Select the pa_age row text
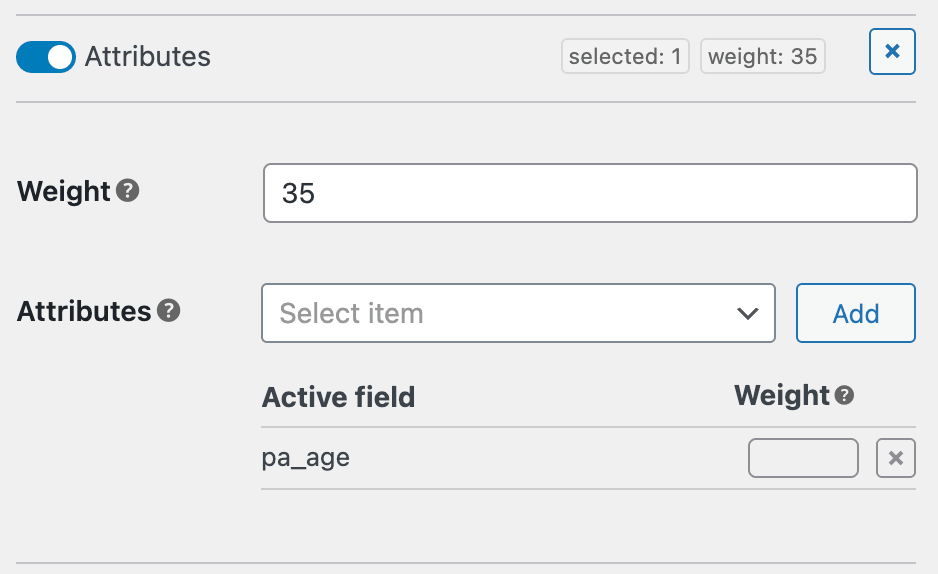 point(306,458)
